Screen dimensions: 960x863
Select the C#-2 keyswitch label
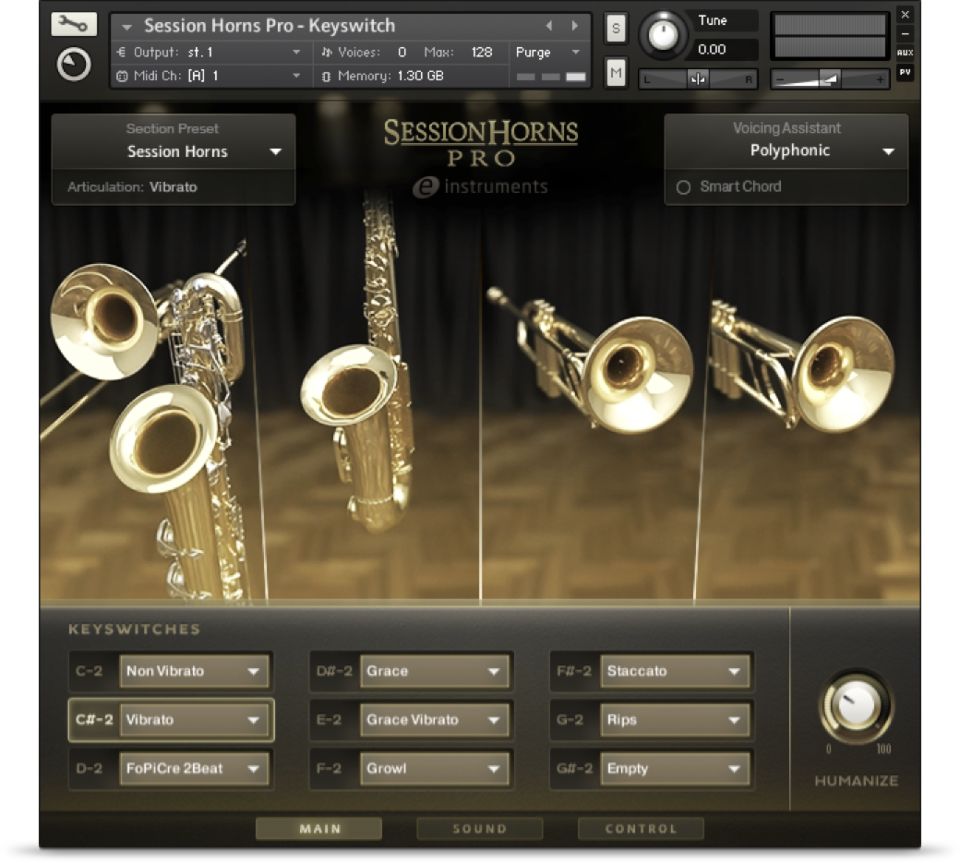[x=95, y=719]
